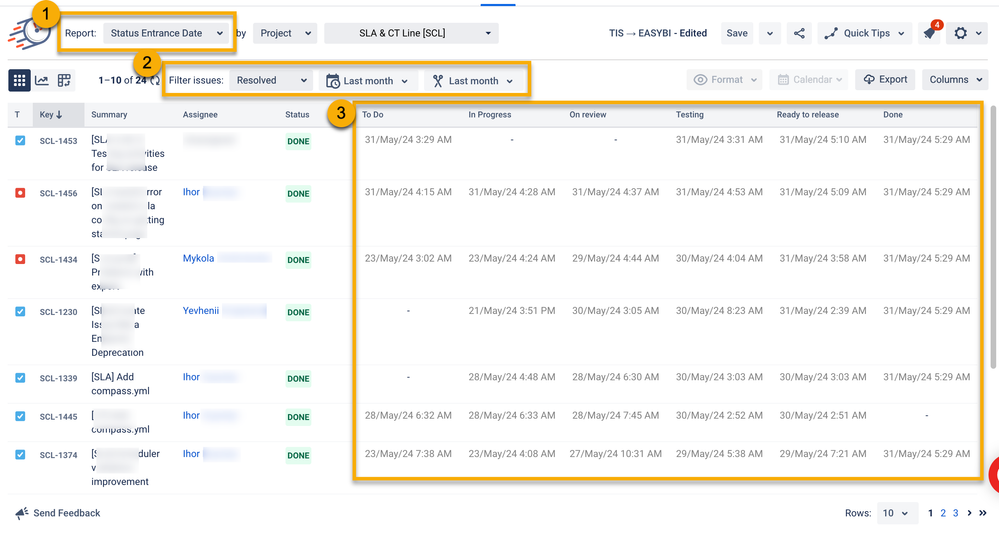Expand the dropdown arrow next to Save
This screenshot has height=535, width=999.
[x=770, y=33]
